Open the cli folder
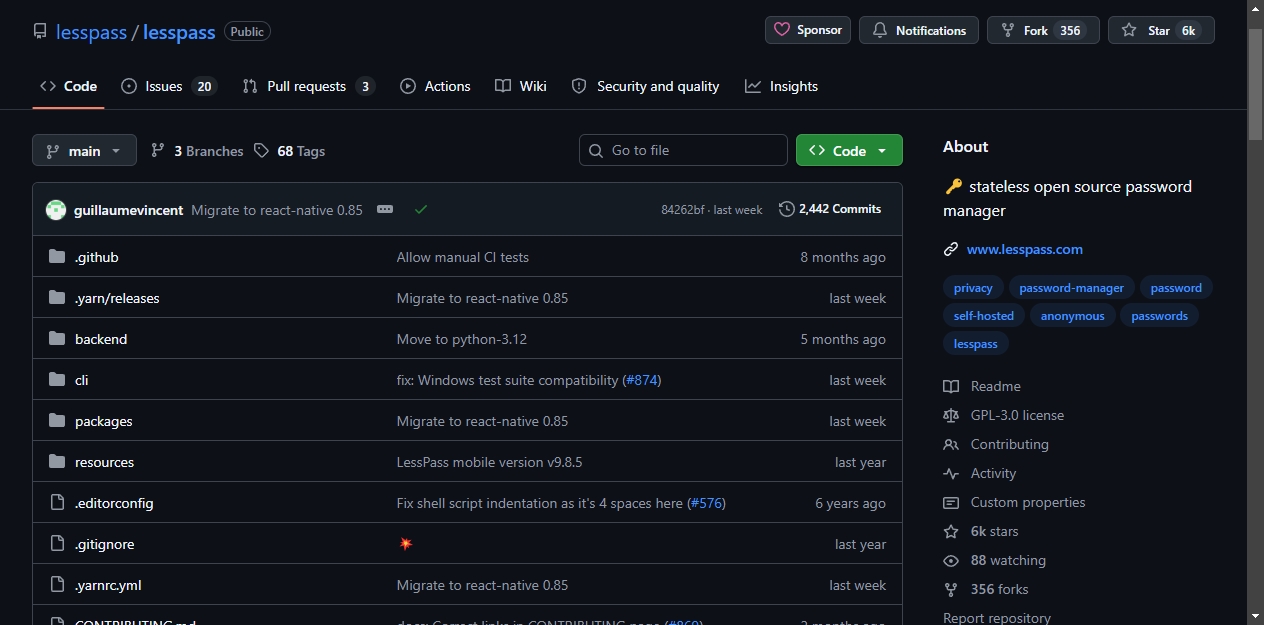This screenshot has height=625, width=1264. point(82,380)
